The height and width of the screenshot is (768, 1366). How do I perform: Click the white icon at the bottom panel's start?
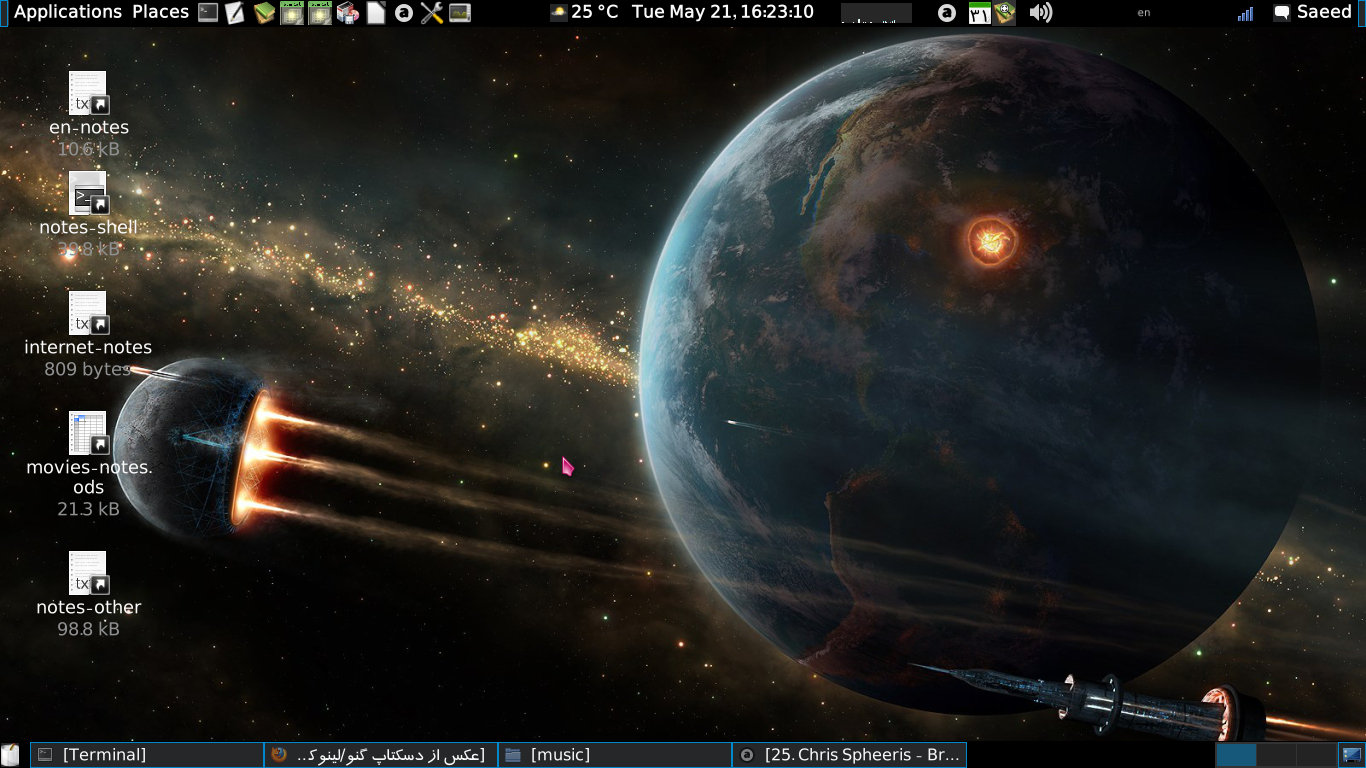(11, 755)
